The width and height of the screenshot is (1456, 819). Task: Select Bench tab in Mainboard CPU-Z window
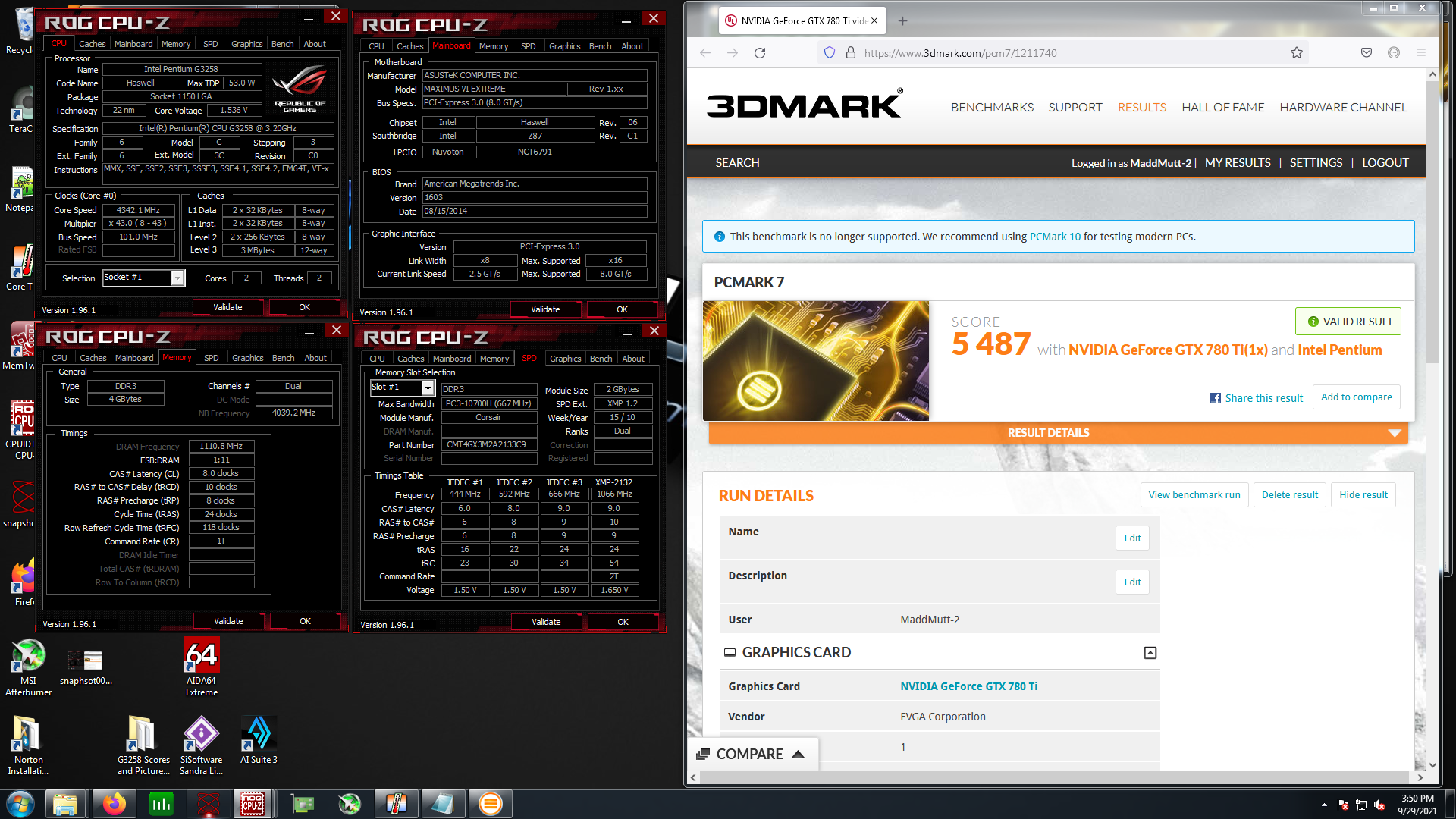[600, 46]
